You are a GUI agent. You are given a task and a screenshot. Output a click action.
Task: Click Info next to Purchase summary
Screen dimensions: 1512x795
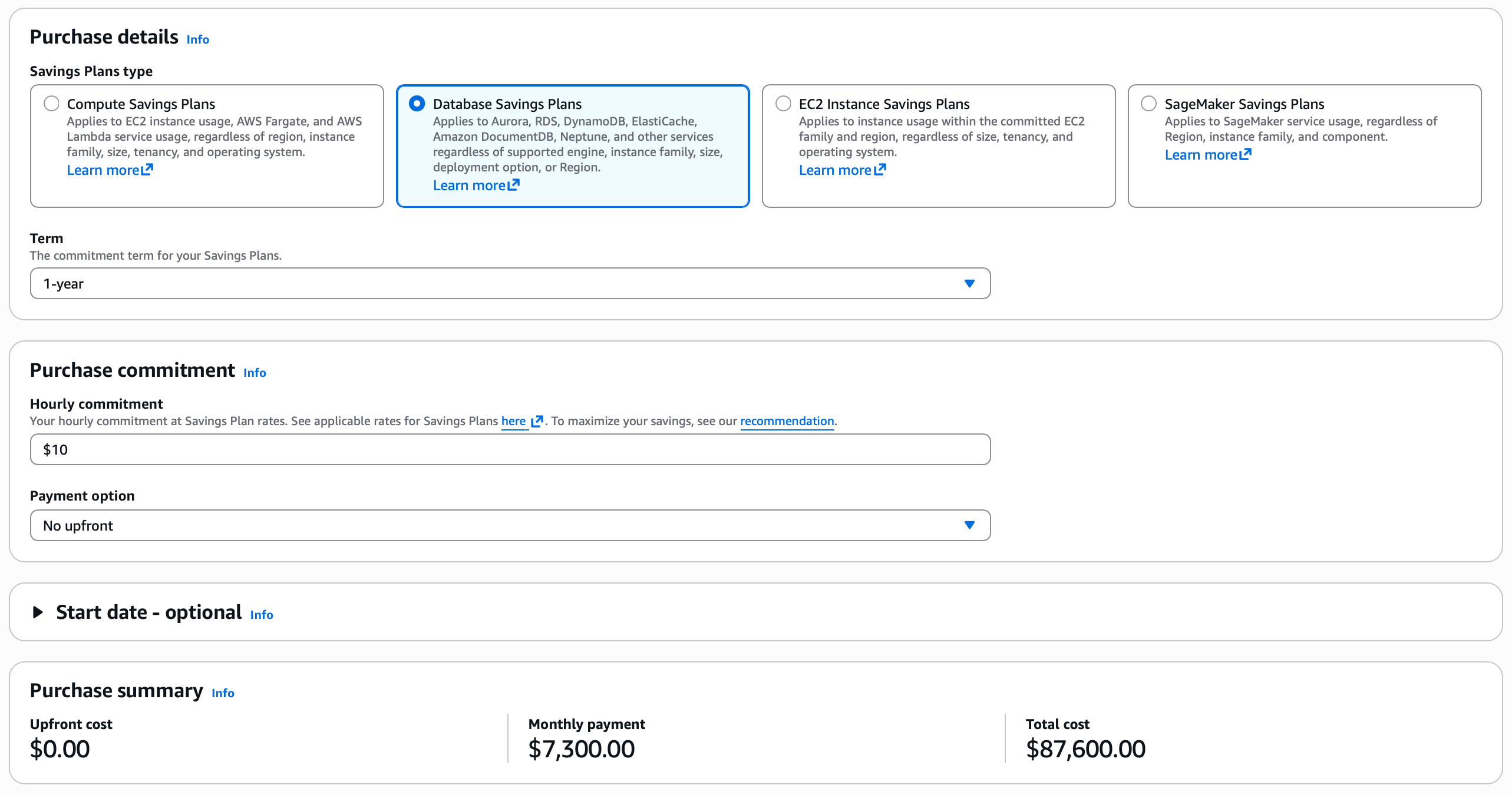tap(223, 693)
